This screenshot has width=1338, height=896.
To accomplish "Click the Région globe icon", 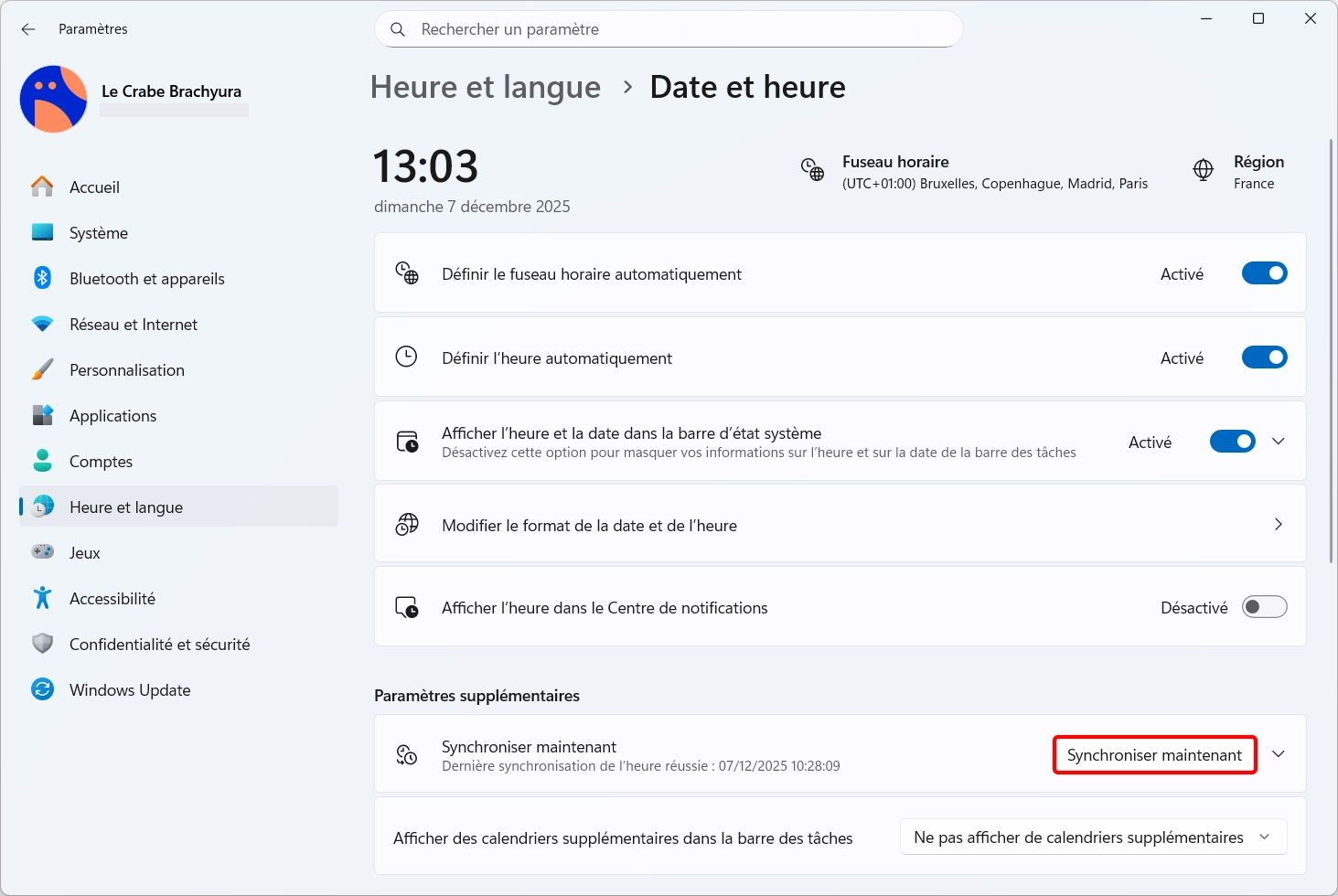I will click(x=1203, y=170).
